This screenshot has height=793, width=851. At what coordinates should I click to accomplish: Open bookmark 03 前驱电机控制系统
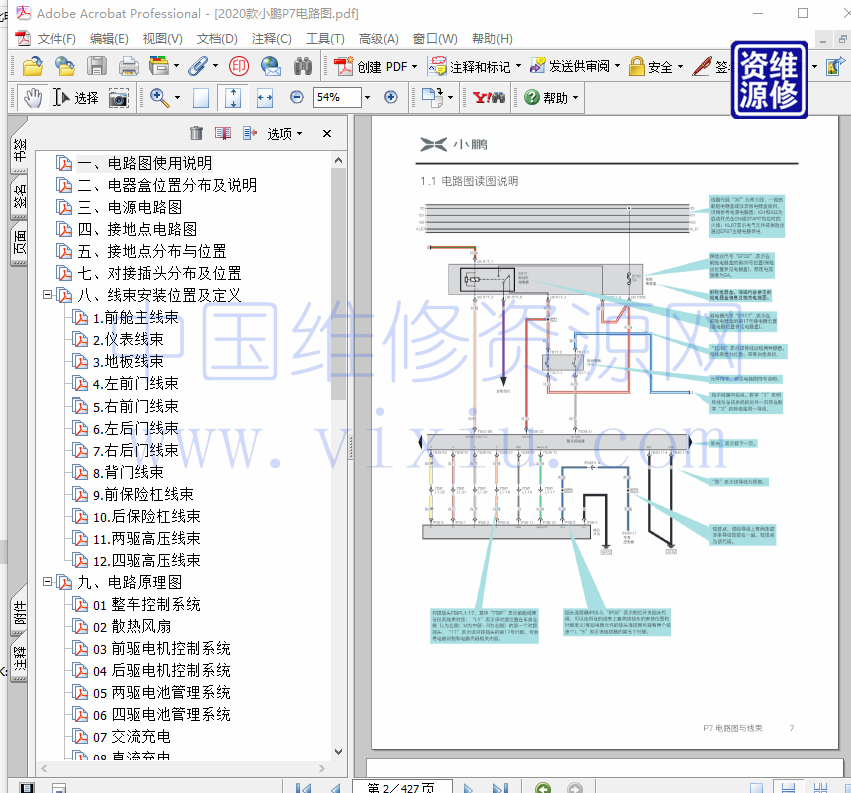coord(161,648)
